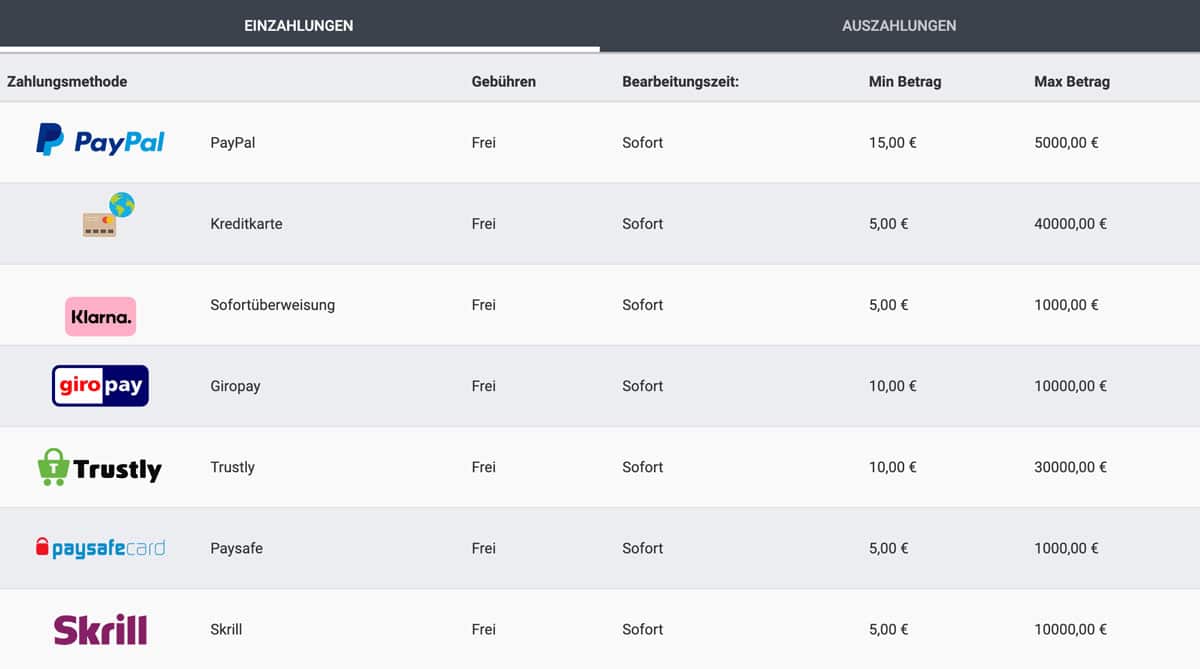Image resolution: width=1200 pixels, height=669 pixels.
Task: Click the giropay logo
Action: click(100, 386)
